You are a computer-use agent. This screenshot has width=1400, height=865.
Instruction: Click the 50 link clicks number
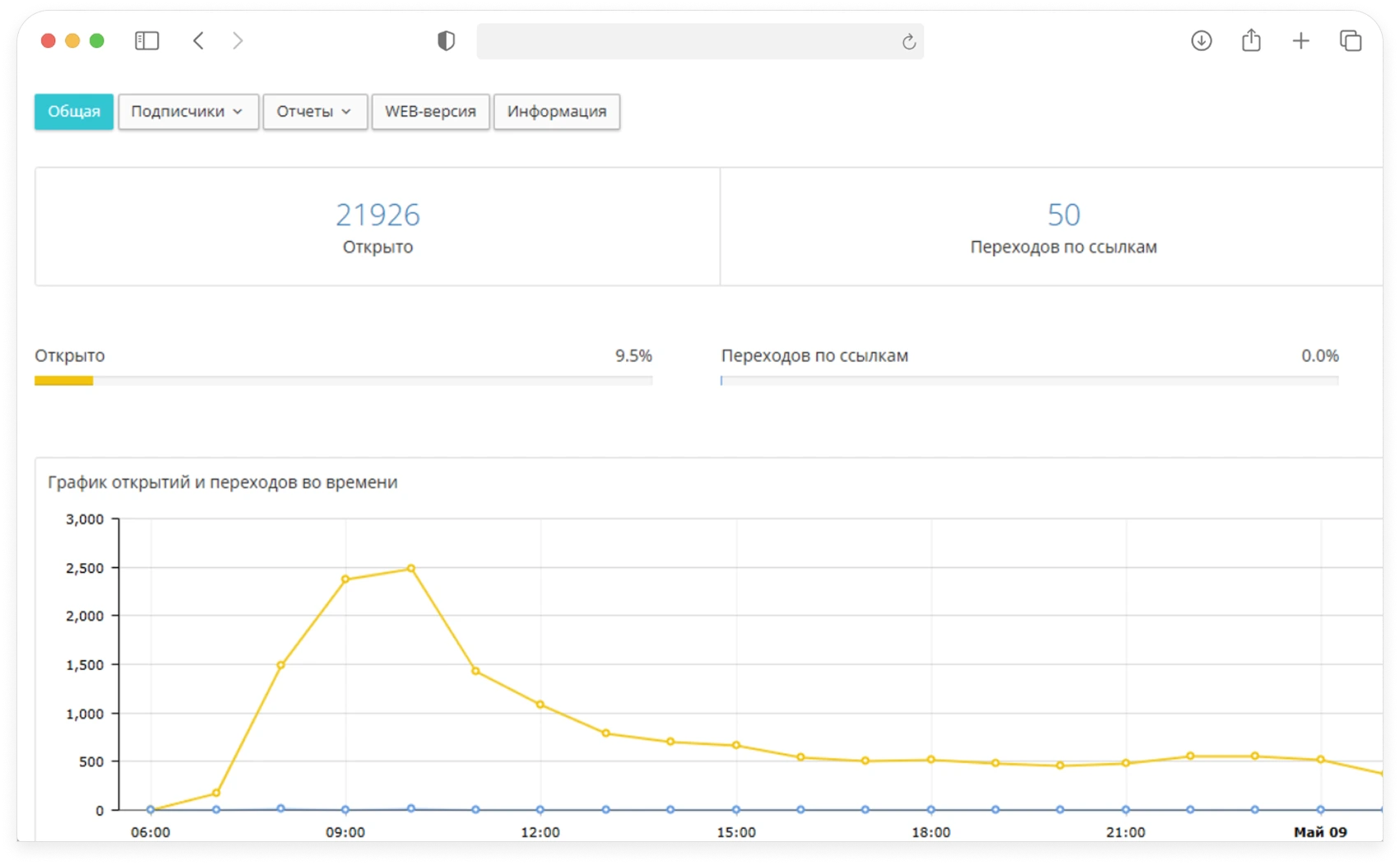pos(1064,215)
